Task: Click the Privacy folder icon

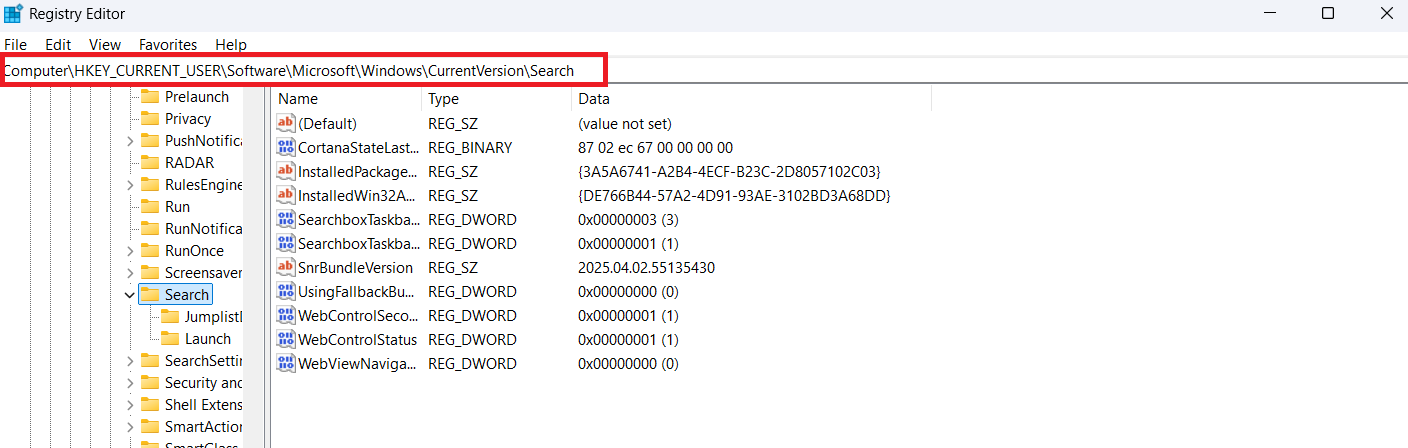Action: coord(150,118)
